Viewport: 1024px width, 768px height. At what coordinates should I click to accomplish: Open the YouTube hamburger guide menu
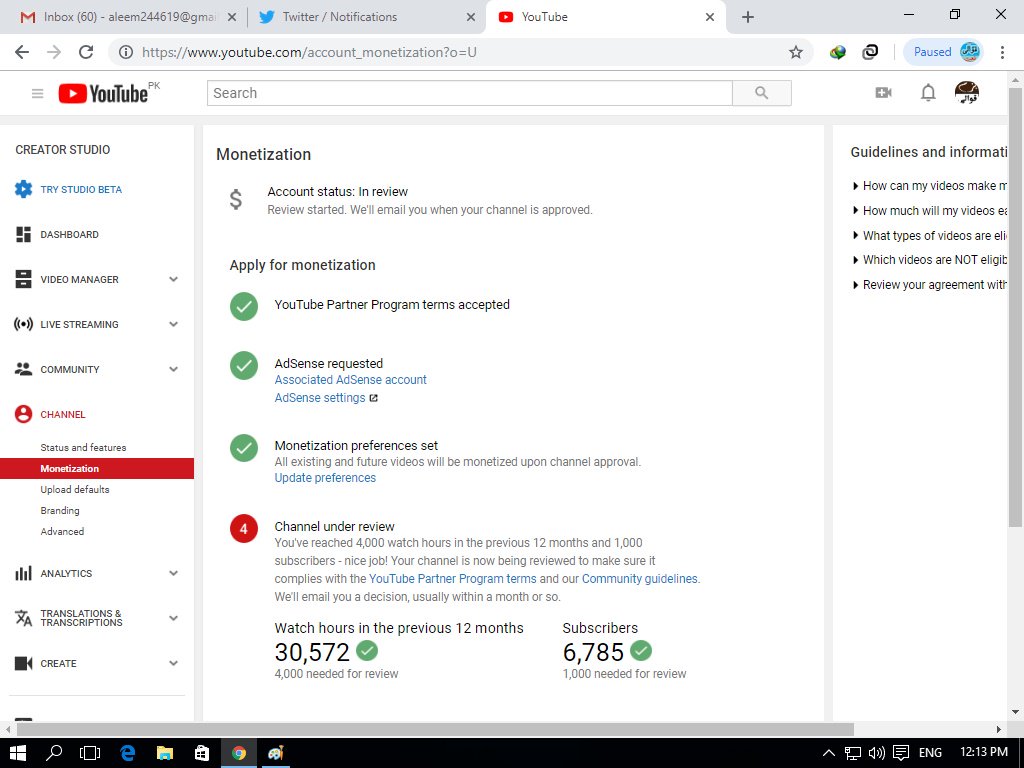37,93
